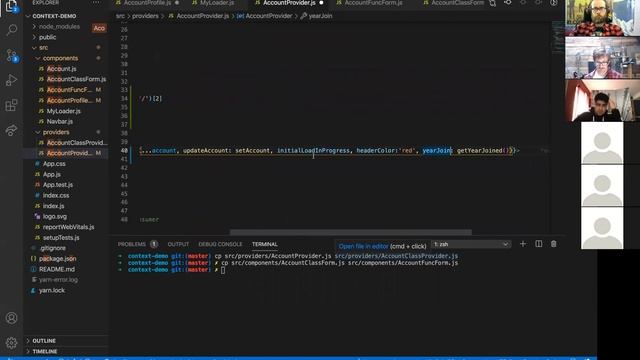Image resolution: width=640 pixels, height=360 pixels.
Task: Open Account.js in the explorer
Action: click(61, 69)
